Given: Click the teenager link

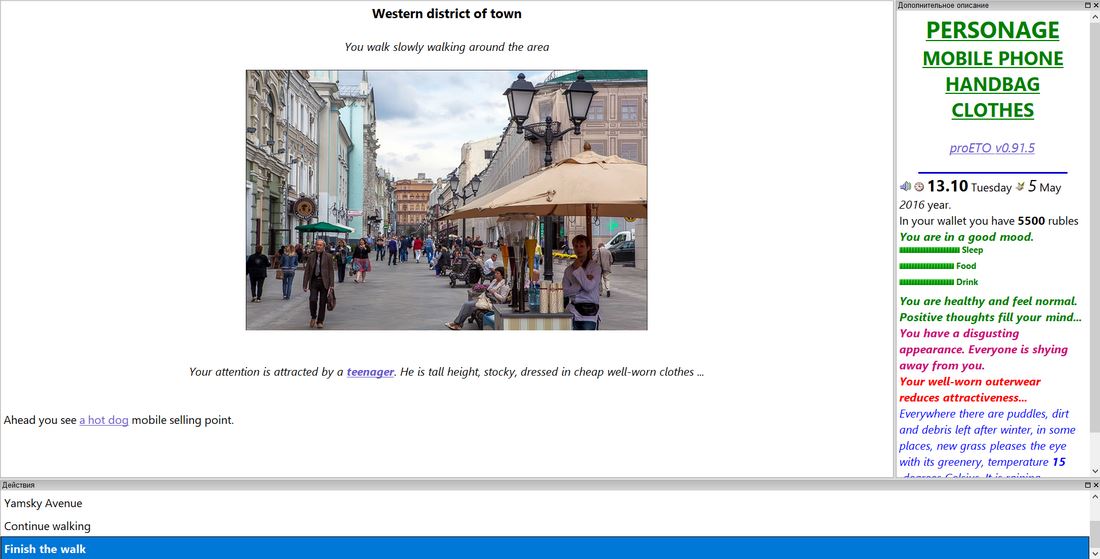Looking at the screenshot, I should 370,372.
